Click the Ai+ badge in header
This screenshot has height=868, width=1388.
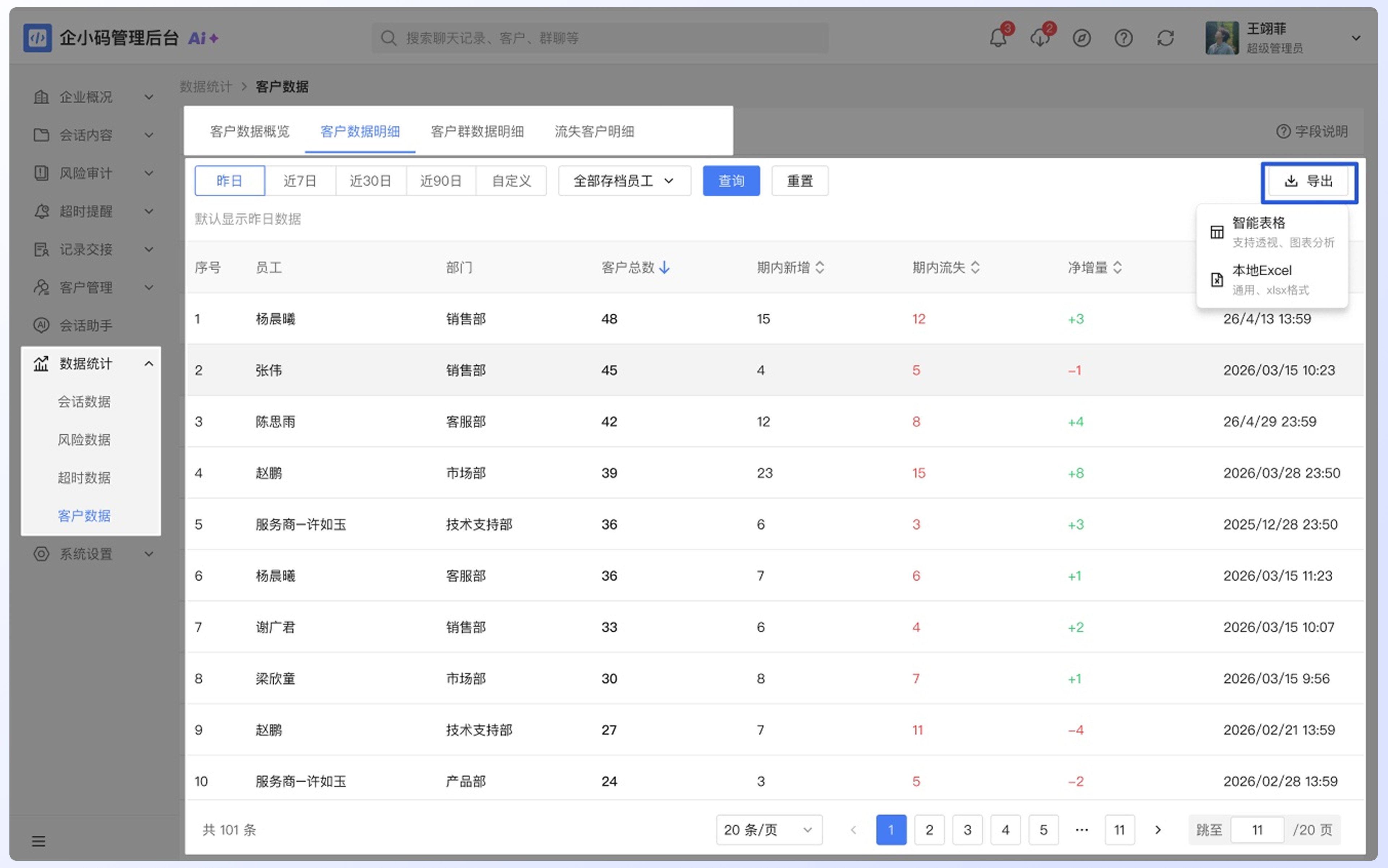(203, 38)
